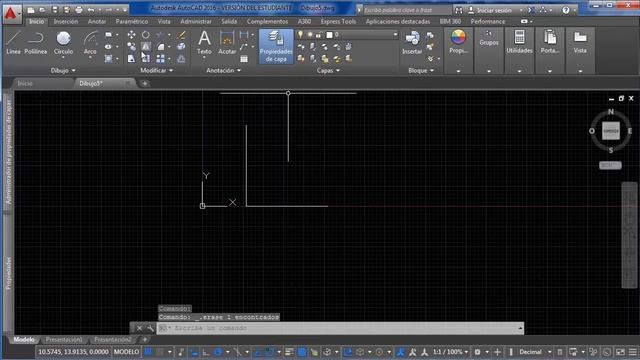Click the Table (Tabla) icon
640x360 pixels.
[x=244, y=59]
